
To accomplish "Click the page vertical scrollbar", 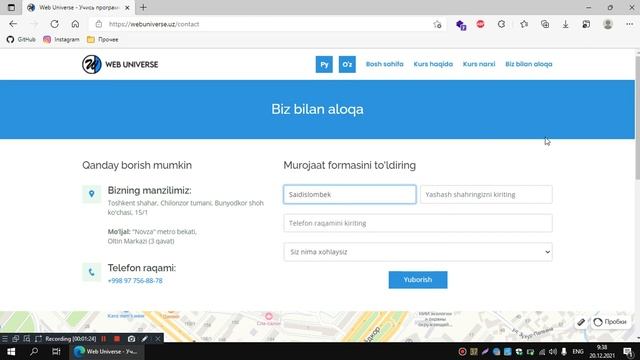I will [637, 118].
